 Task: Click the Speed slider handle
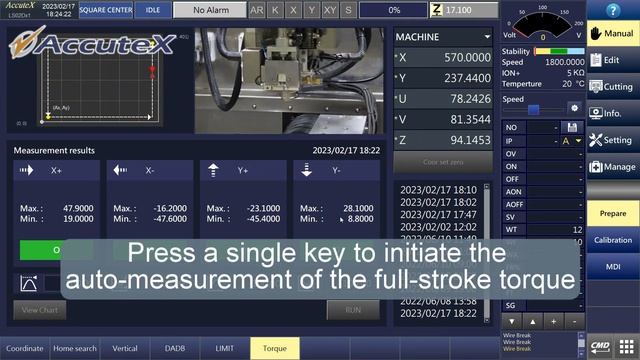533,109
